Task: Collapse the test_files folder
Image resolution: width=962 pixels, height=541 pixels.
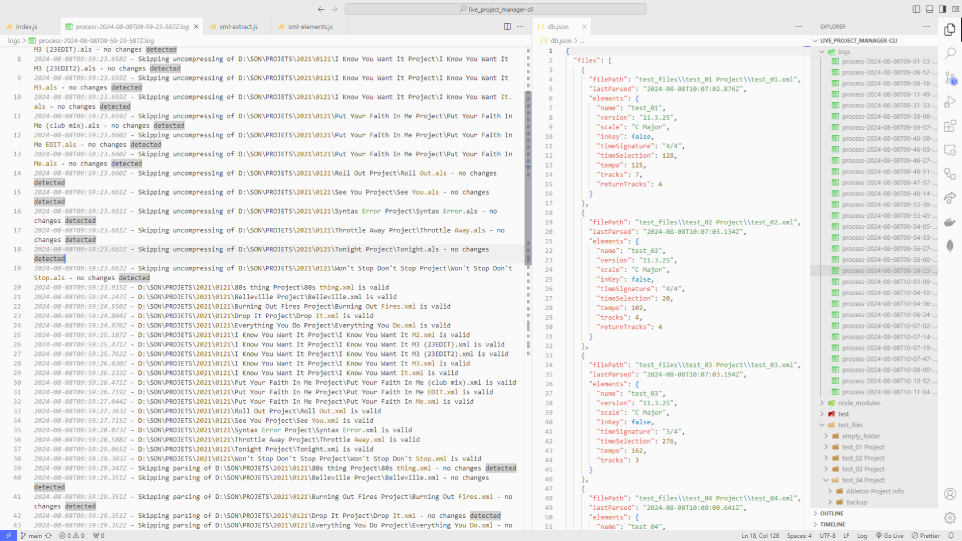Action: pyautogui.click(x=874, y=425)
